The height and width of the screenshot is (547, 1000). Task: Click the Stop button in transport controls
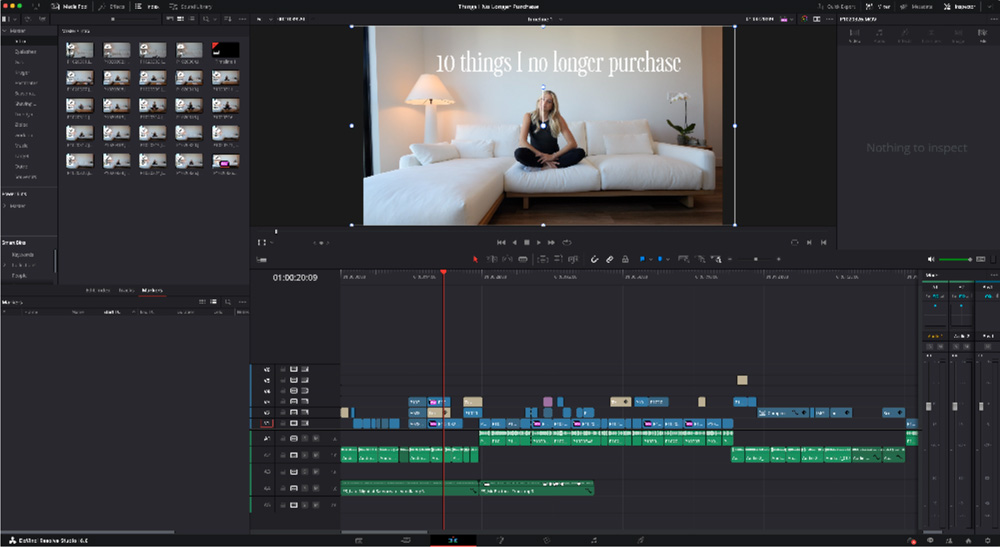[x=527, y=242]
